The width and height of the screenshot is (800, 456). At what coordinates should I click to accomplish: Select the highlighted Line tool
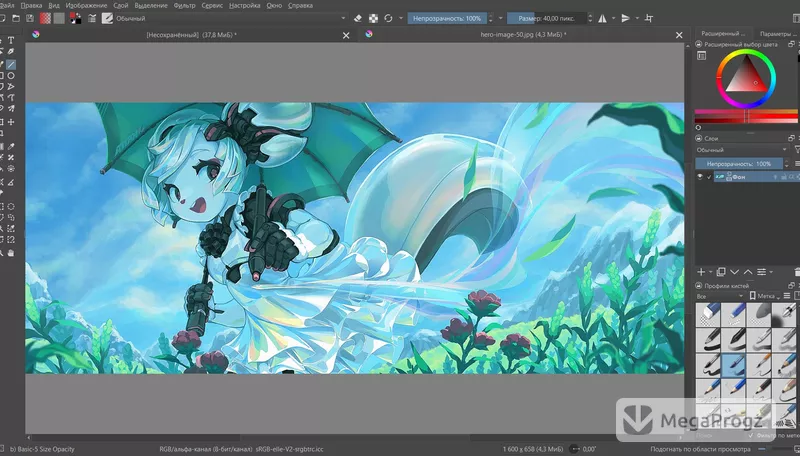tap(11, 65)
